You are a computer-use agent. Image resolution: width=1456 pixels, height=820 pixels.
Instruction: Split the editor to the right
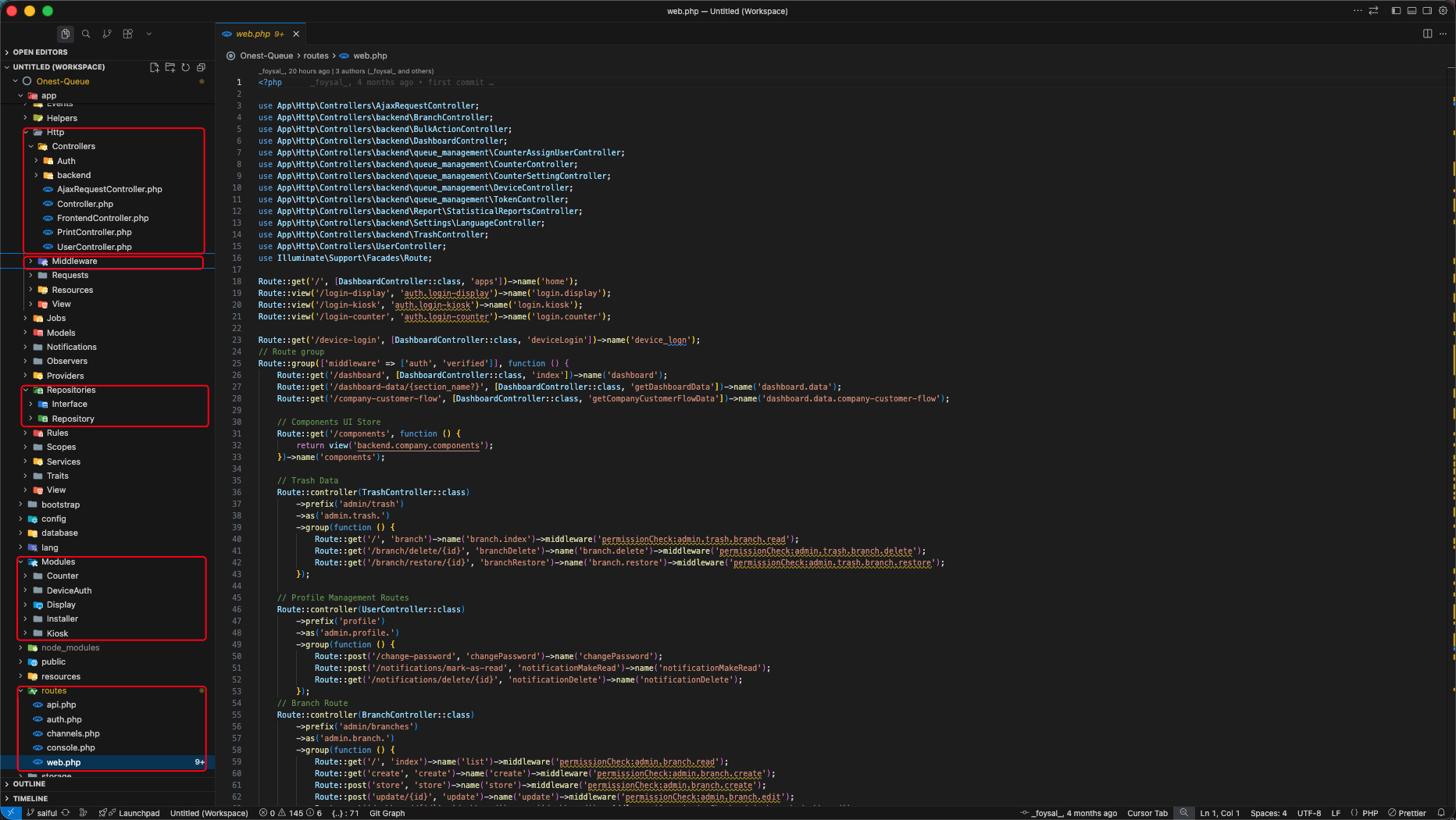1427,34
